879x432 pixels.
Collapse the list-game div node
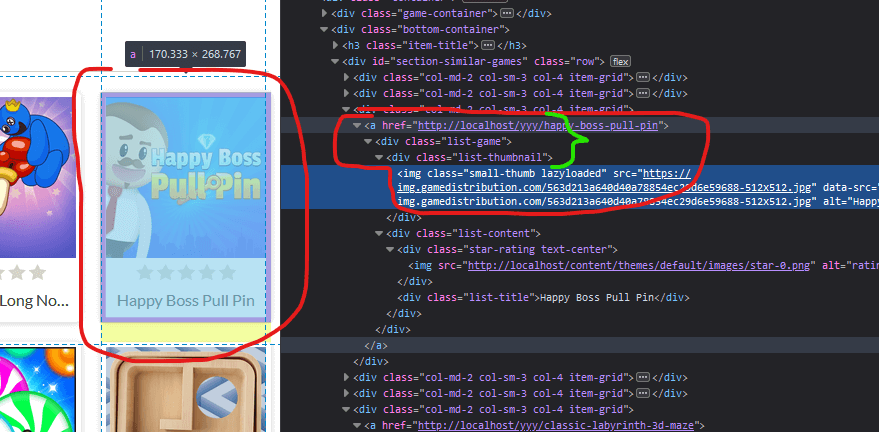(x=368, y=142)
